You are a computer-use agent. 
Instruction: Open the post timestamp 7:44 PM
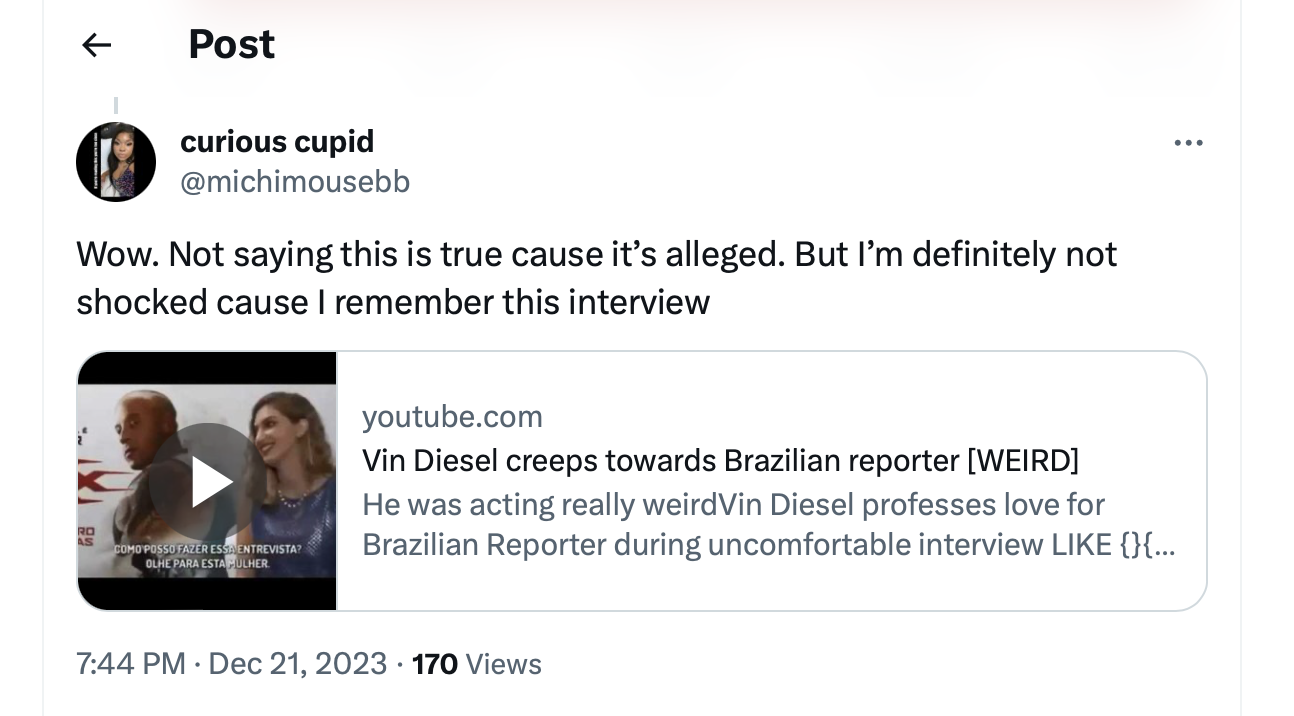pyautogui.click(x=131, y=664)
